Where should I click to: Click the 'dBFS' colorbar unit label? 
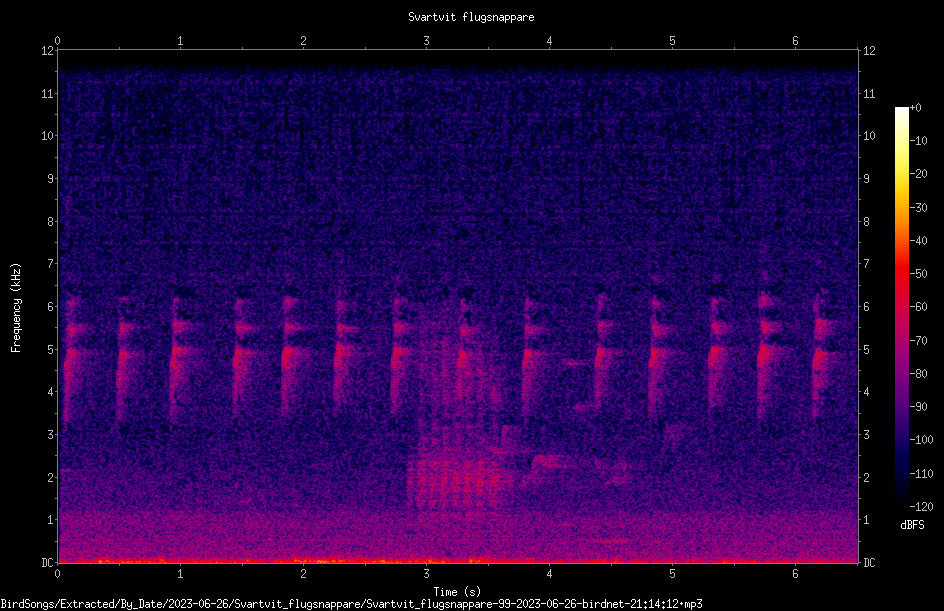912,525
